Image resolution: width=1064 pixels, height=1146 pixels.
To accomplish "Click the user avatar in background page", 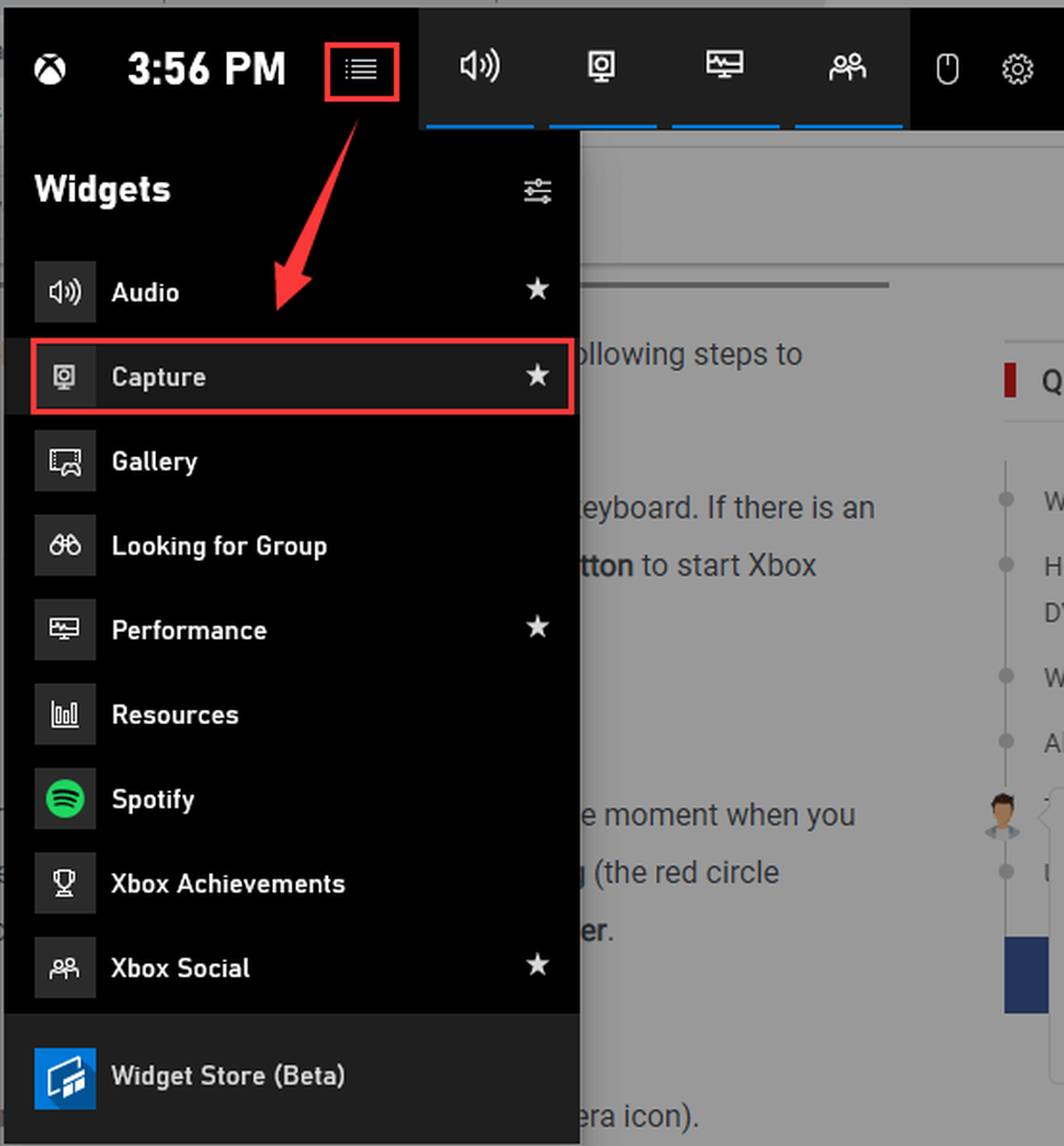I will (1002, 815).
